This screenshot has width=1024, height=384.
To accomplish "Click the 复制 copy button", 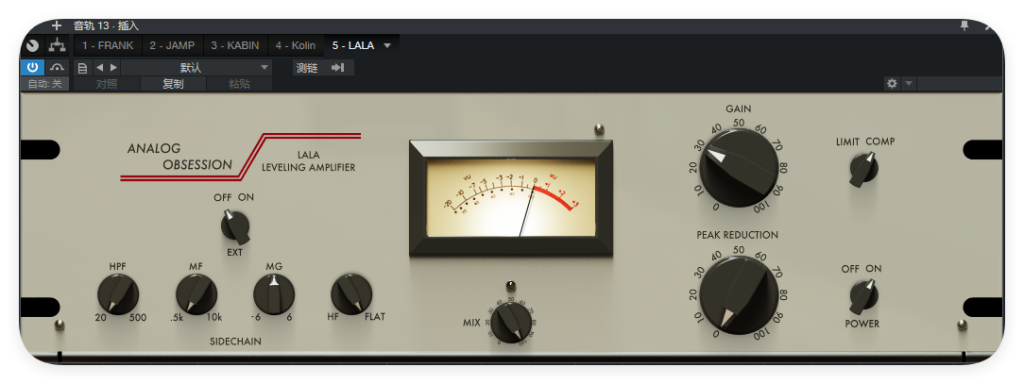I will click(x=173, y=84).
